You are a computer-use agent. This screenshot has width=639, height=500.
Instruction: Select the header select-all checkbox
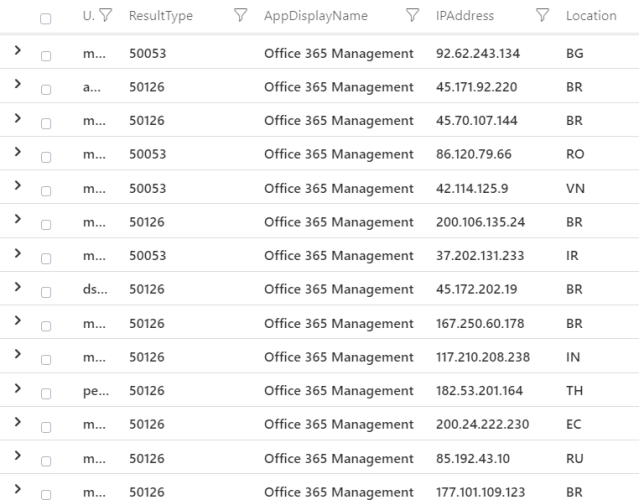[x=46, y=18]
